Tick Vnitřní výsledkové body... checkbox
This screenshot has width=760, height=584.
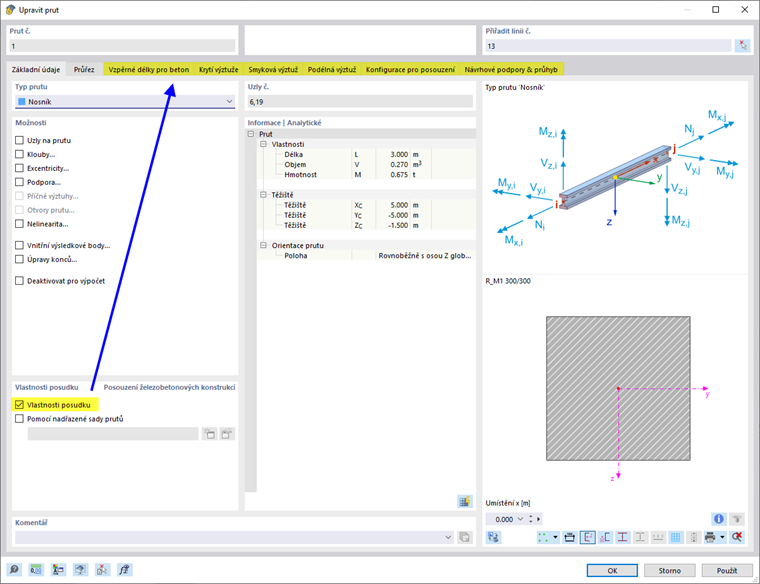point(19,245)
